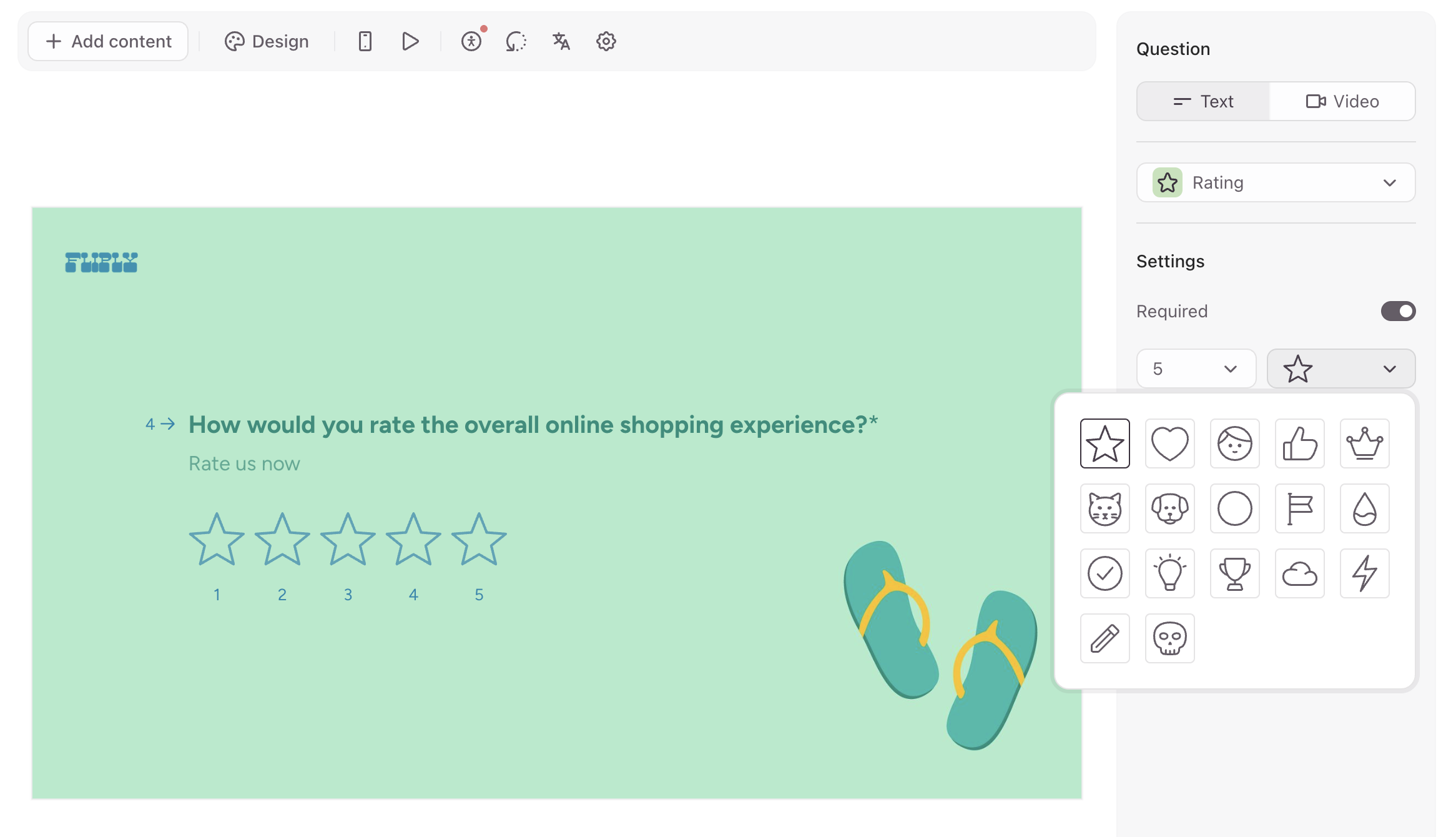Select the flip-flops illustration image
Screen dimensions: 1456x837
[x=940, y=645]
